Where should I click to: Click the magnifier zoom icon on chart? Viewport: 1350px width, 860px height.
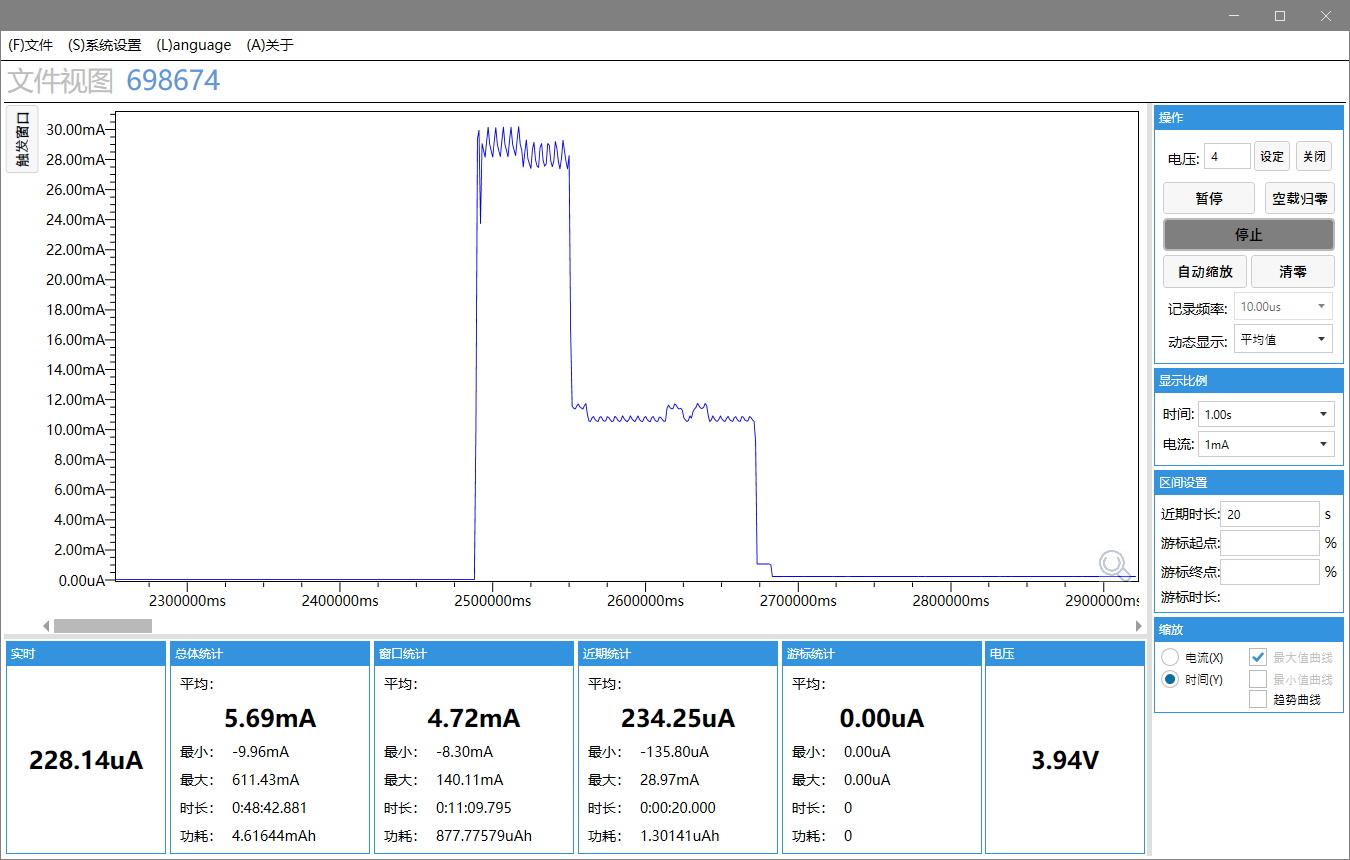pyautogui.click(x=1114, y=565)
